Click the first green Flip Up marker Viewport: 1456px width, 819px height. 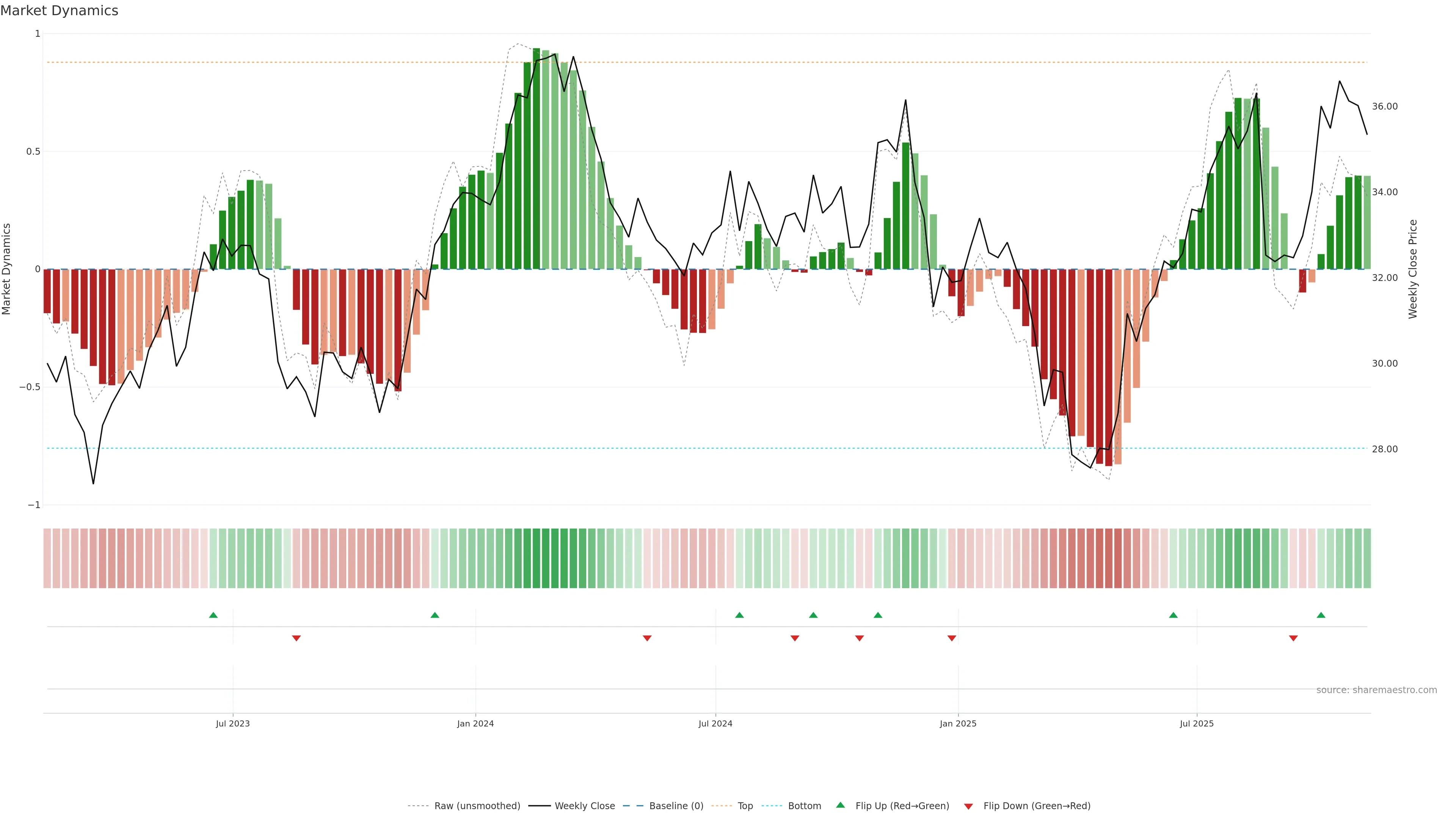tap(213, 615)
